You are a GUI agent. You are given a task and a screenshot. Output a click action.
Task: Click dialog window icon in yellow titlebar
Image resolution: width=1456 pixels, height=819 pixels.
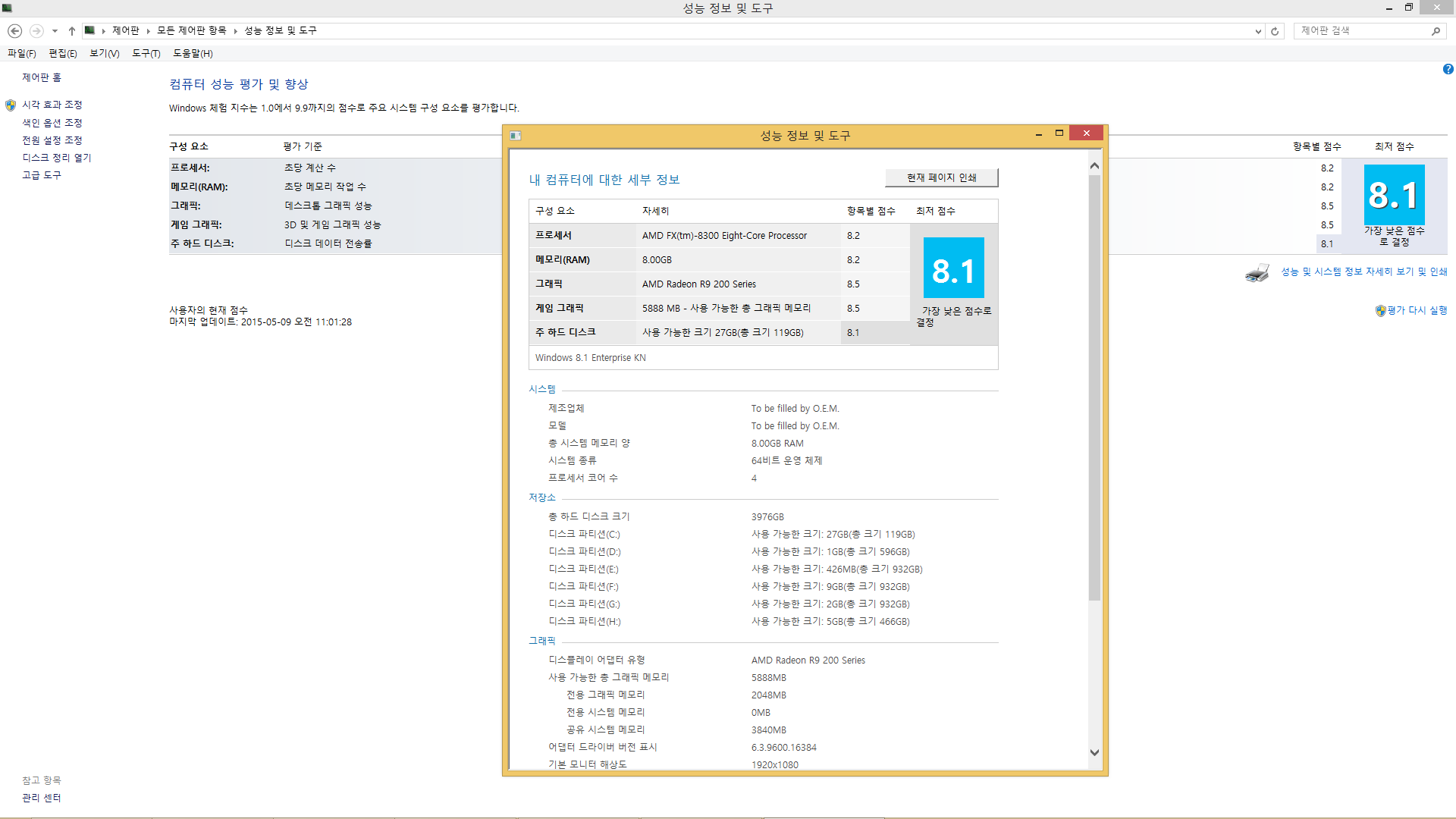pyautogui.click(x=516, y=136)
